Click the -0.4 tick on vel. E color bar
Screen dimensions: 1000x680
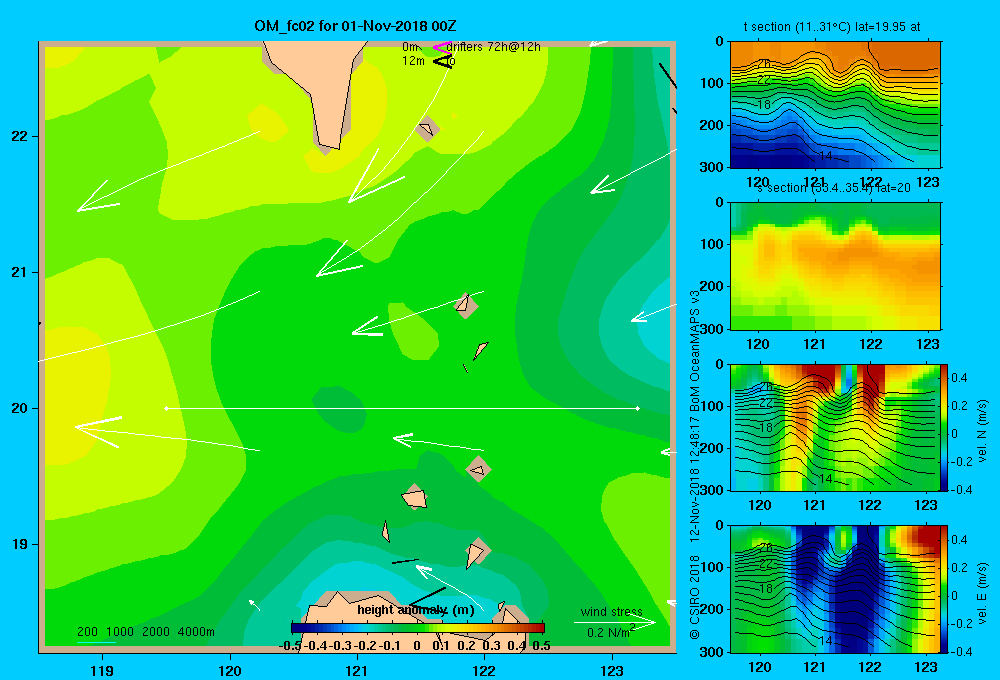(x=959, y=651)
